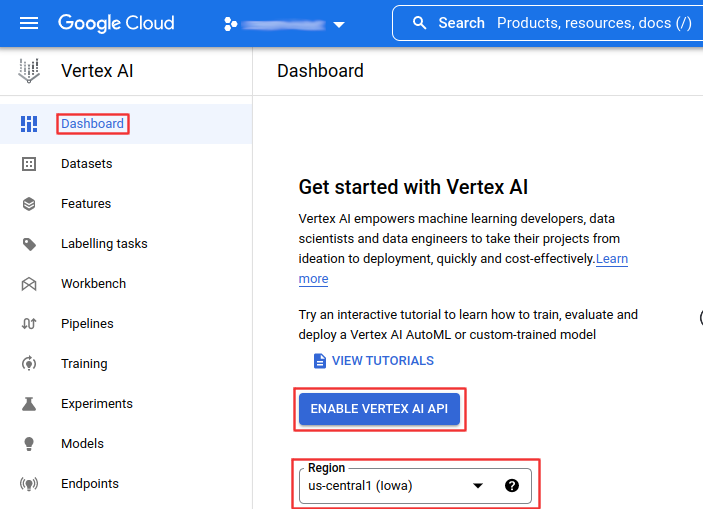
Task: Follow the Learn more link
Action: [x=612, y=259]
